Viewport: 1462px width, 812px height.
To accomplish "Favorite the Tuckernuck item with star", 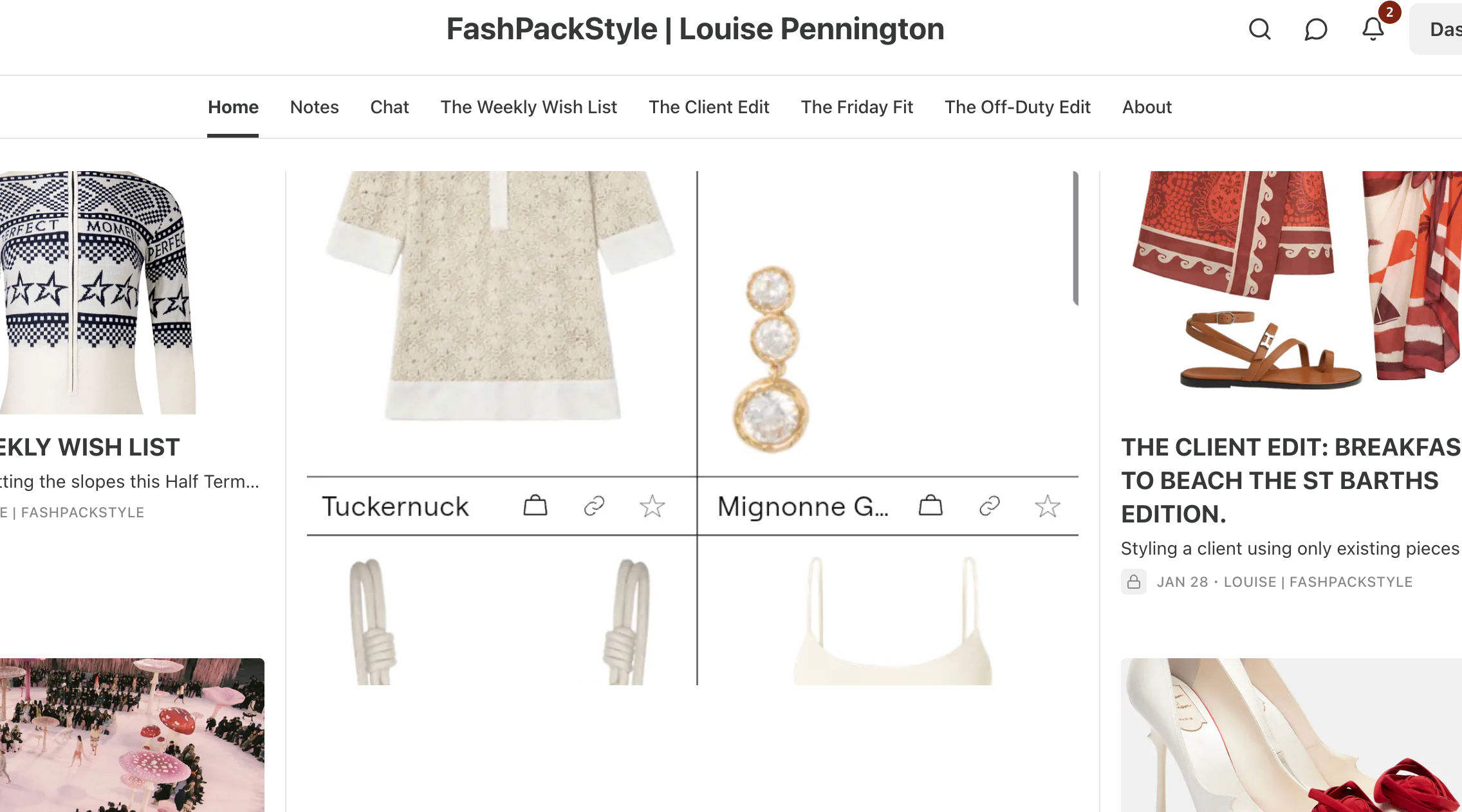I will (x=652, y=506).
